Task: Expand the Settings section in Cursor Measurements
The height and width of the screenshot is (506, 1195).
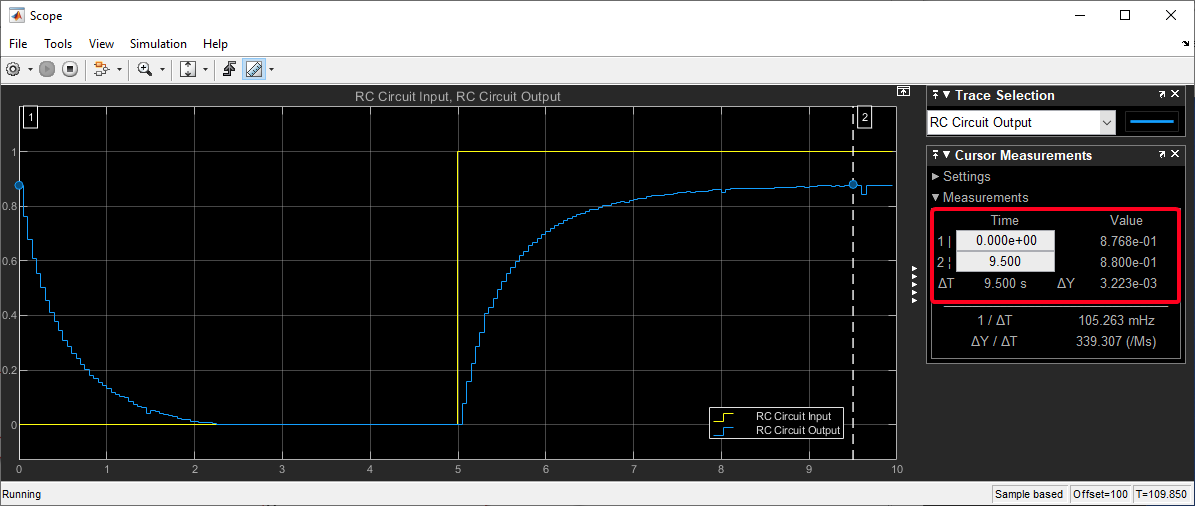Action: tap(966, 176)
